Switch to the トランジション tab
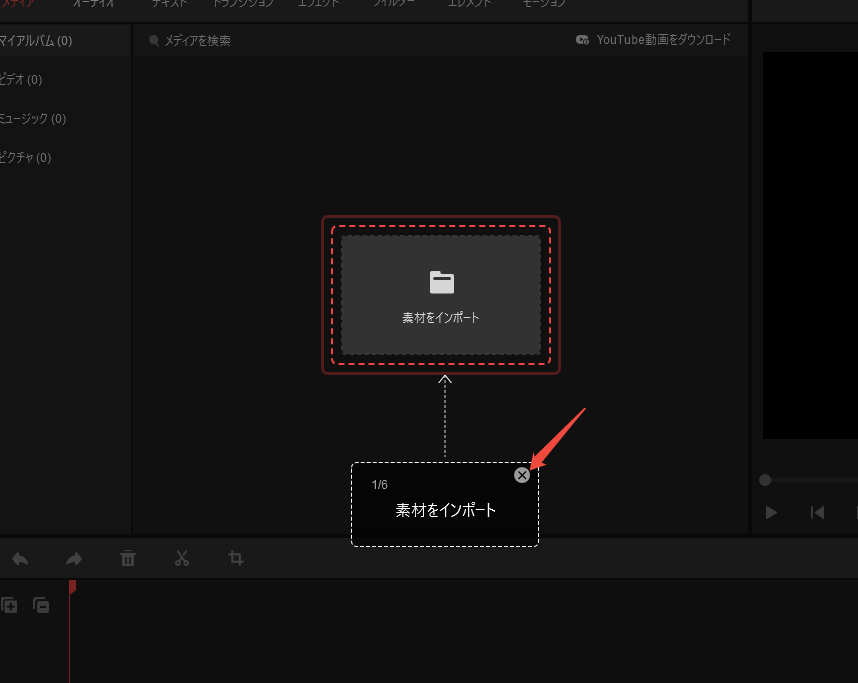 pyautogui.click(x=243, y=3)
